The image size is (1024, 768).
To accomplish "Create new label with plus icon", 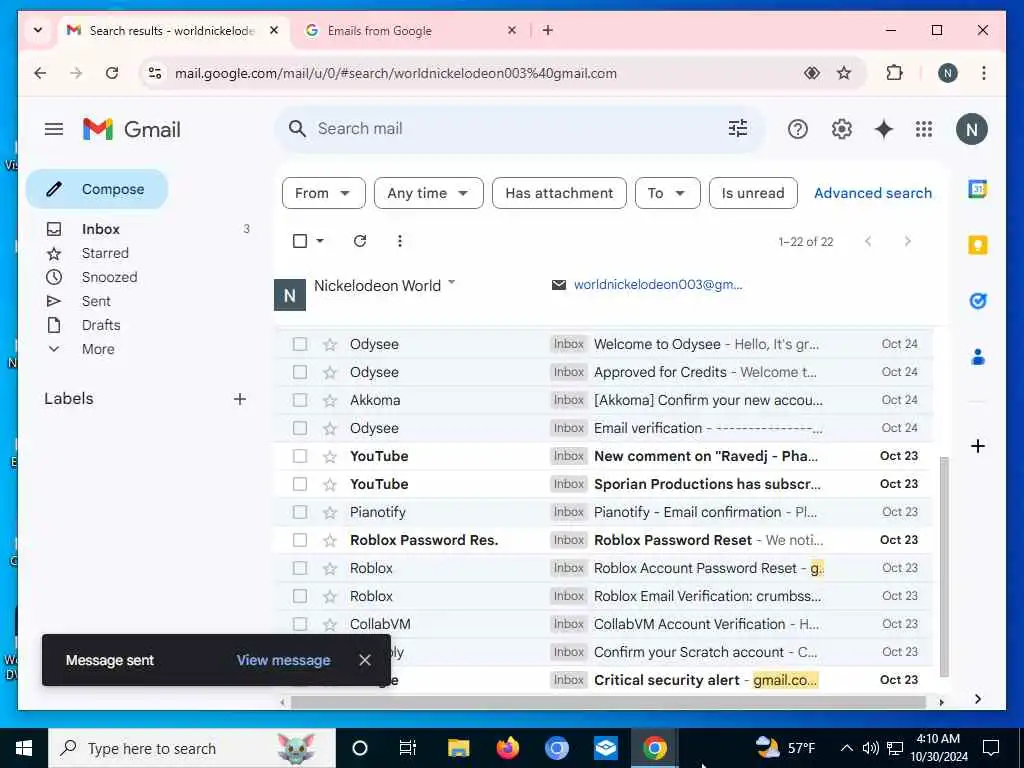I will pyautogui.click(x=240, y=399).
